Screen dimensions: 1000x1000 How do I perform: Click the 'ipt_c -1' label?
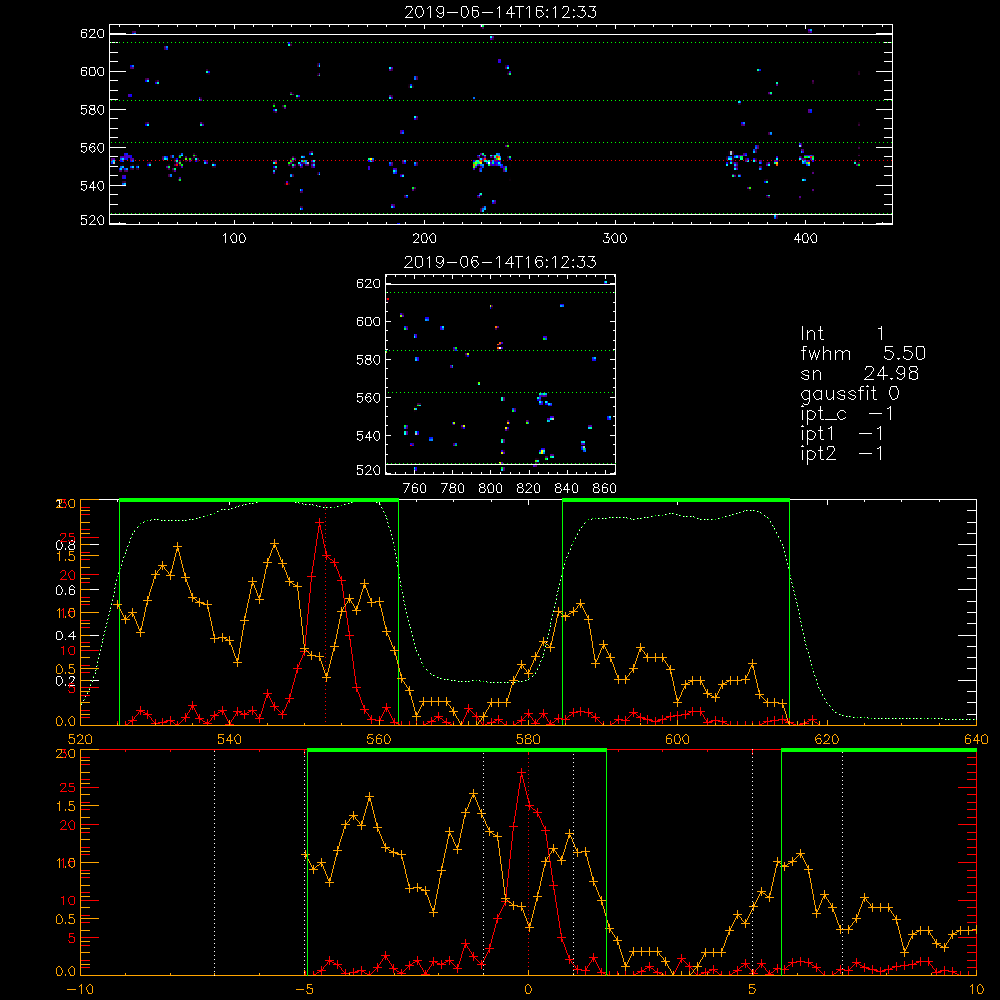(846, 414)
